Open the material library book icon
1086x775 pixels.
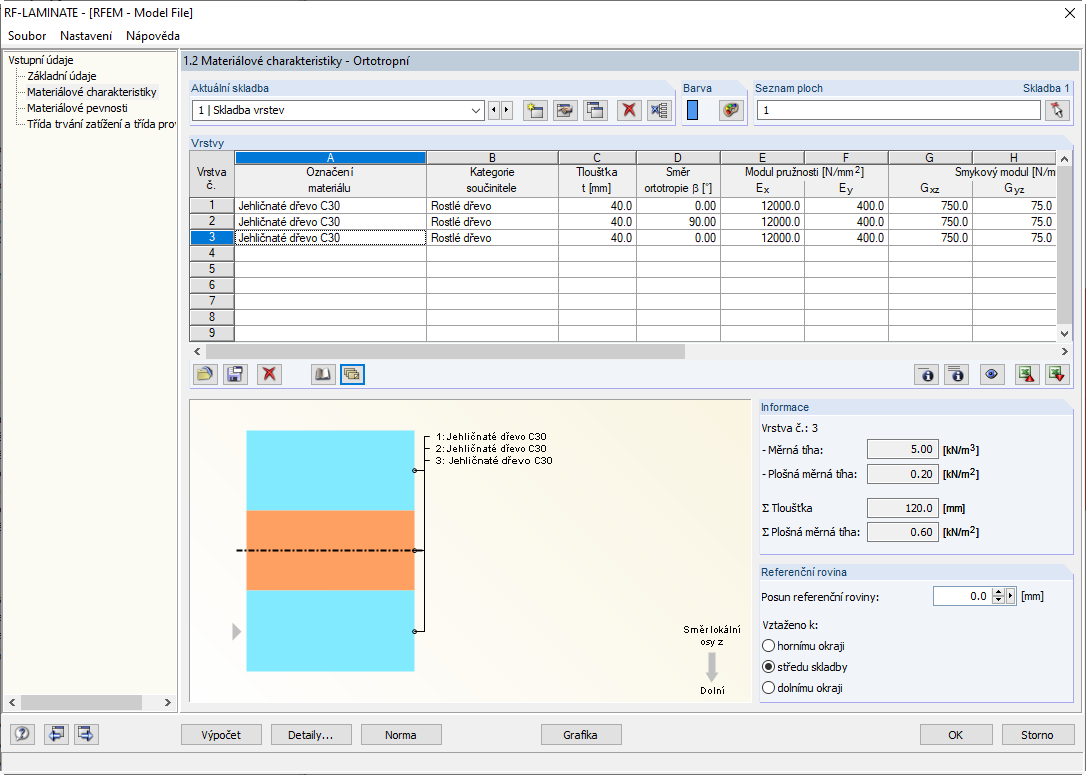323,375
